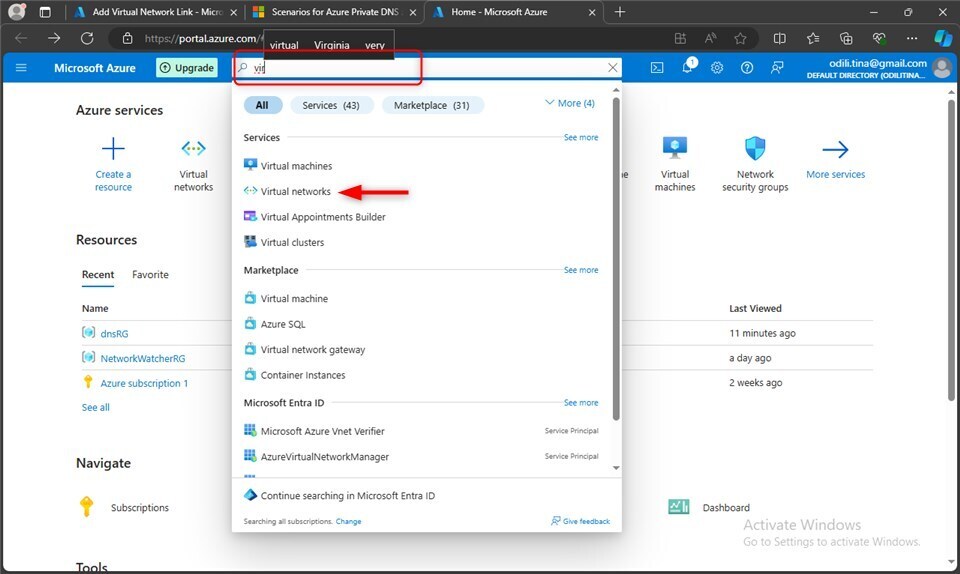Click inside the Azure search field
This screenshot has width=960, height=574.
coord(429,67)
